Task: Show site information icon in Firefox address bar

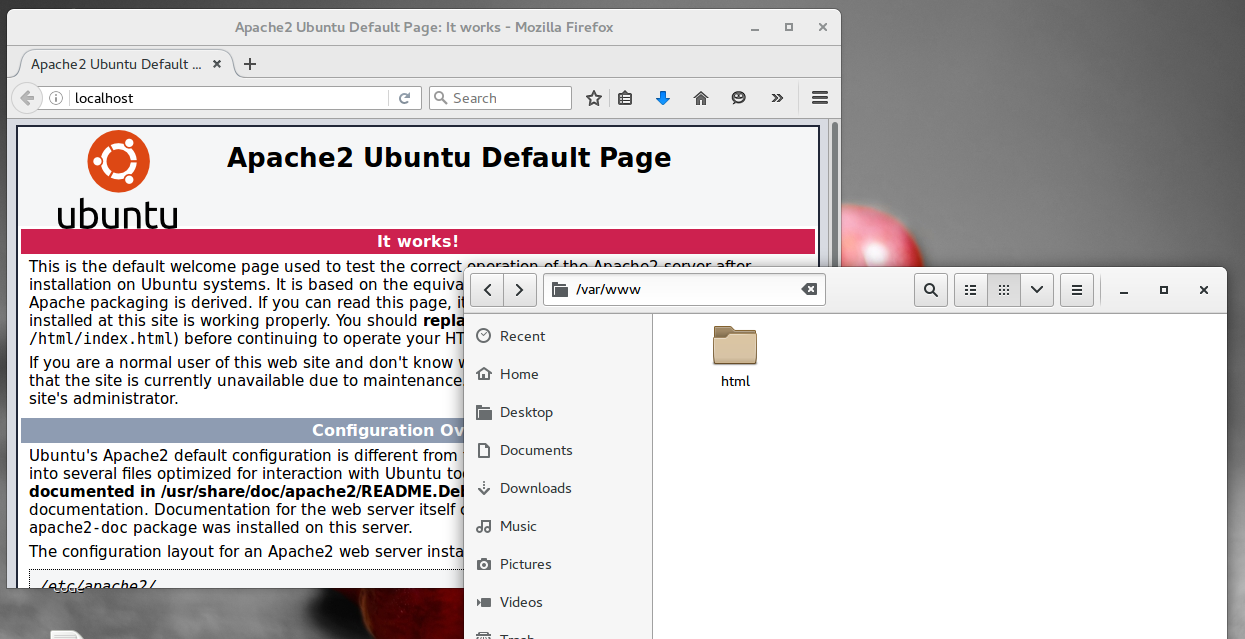Action: 56,98
